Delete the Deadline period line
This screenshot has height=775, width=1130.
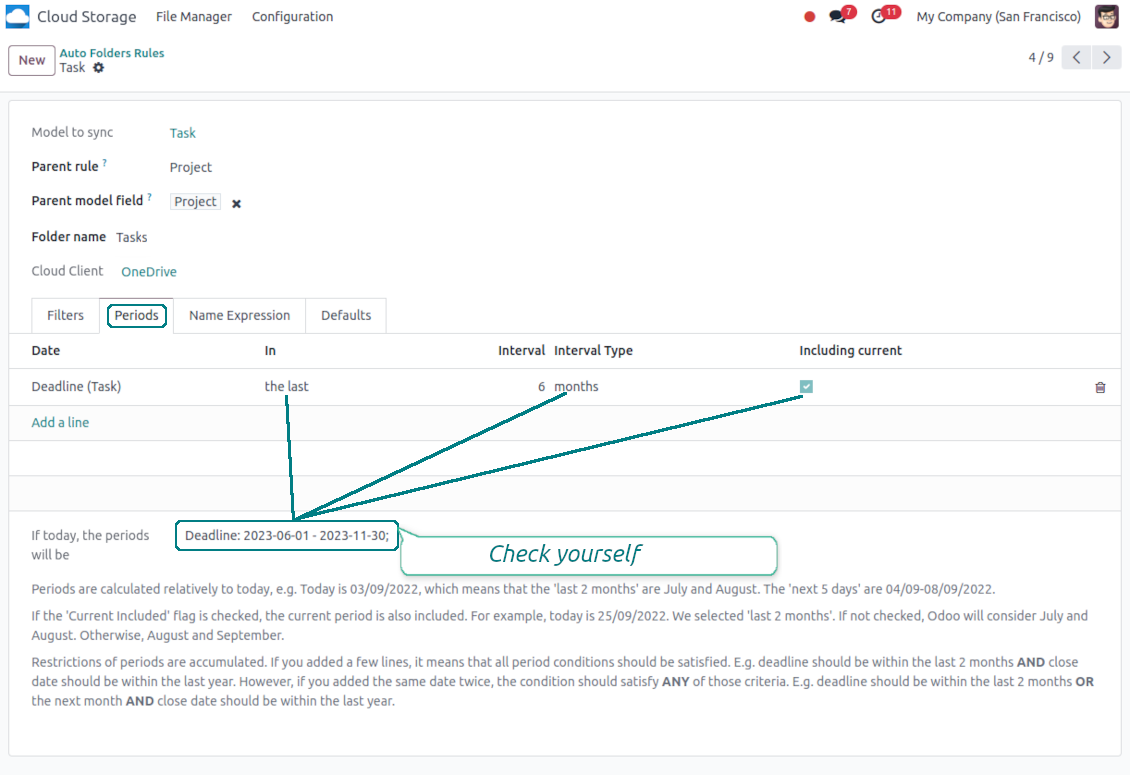[1100, 387]
